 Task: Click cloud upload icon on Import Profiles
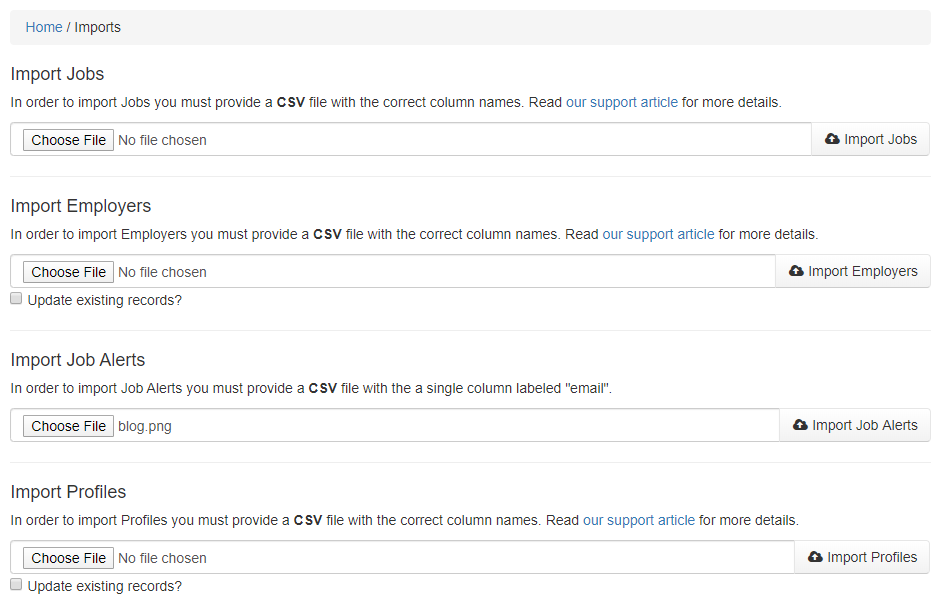click(x=815, y=558)
